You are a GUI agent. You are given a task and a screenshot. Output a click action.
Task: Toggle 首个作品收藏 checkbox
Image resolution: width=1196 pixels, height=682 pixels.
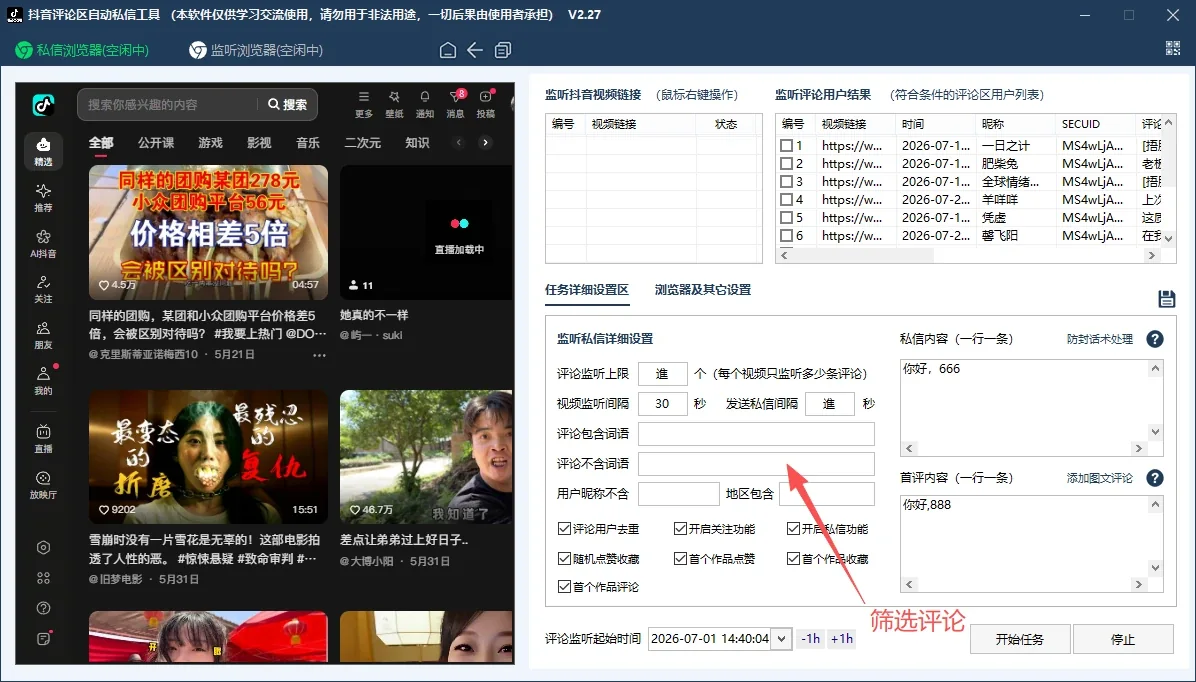pyautogui.click(x=793, y=558)
